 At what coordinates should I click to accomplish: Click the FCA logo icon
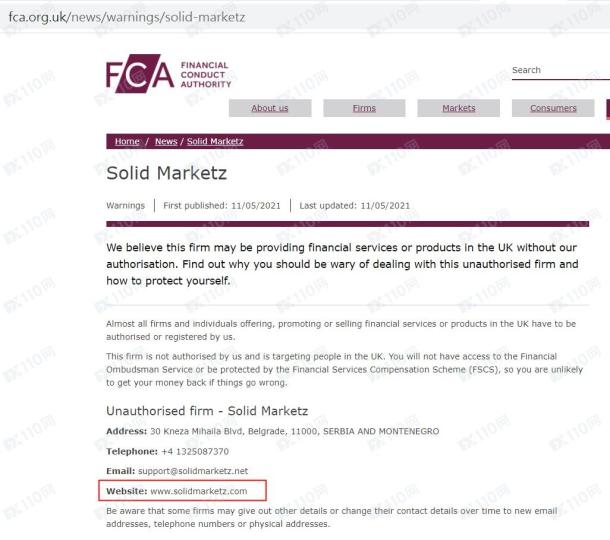coord(140,74)
